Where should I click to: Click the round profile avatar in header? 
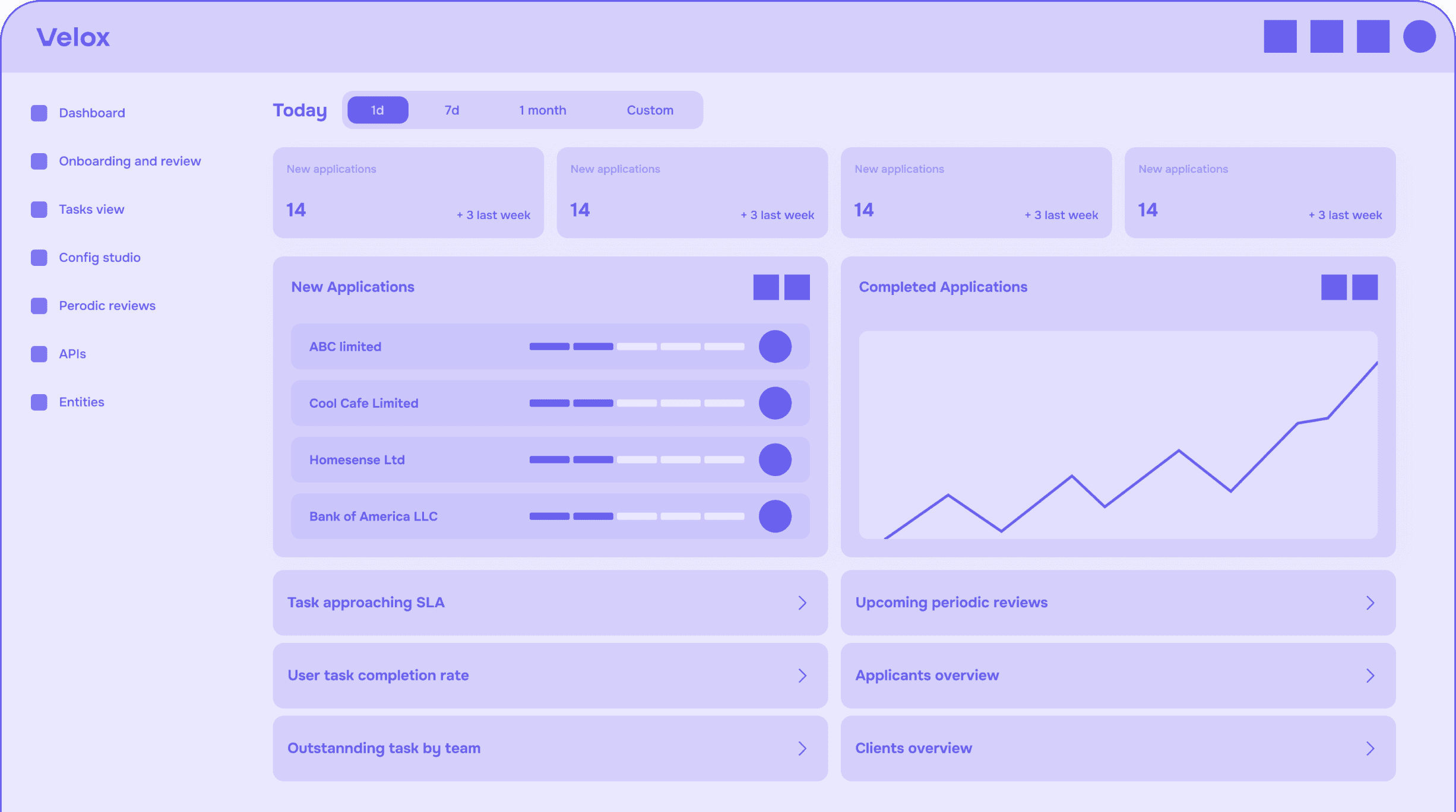tap(1419, 36)
